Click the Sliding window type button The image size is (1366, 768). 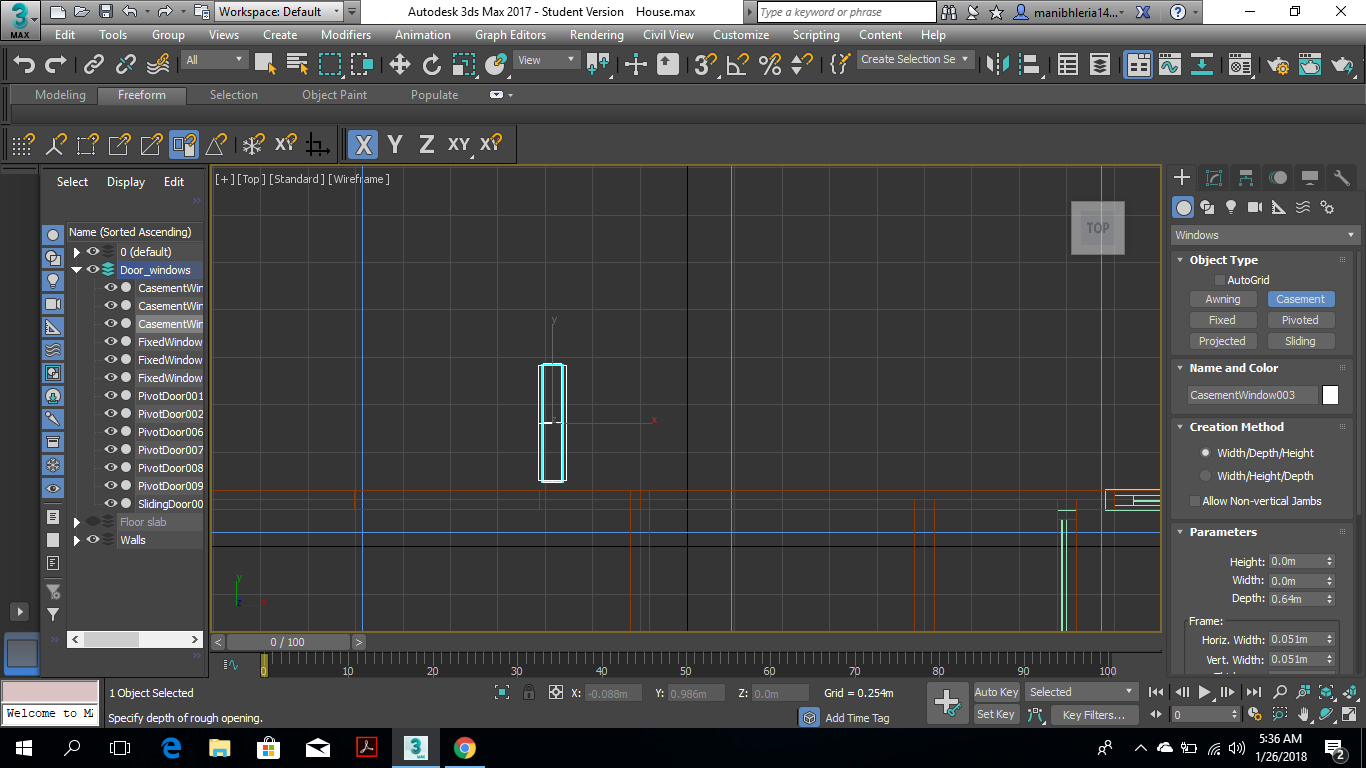[1301, 341]
